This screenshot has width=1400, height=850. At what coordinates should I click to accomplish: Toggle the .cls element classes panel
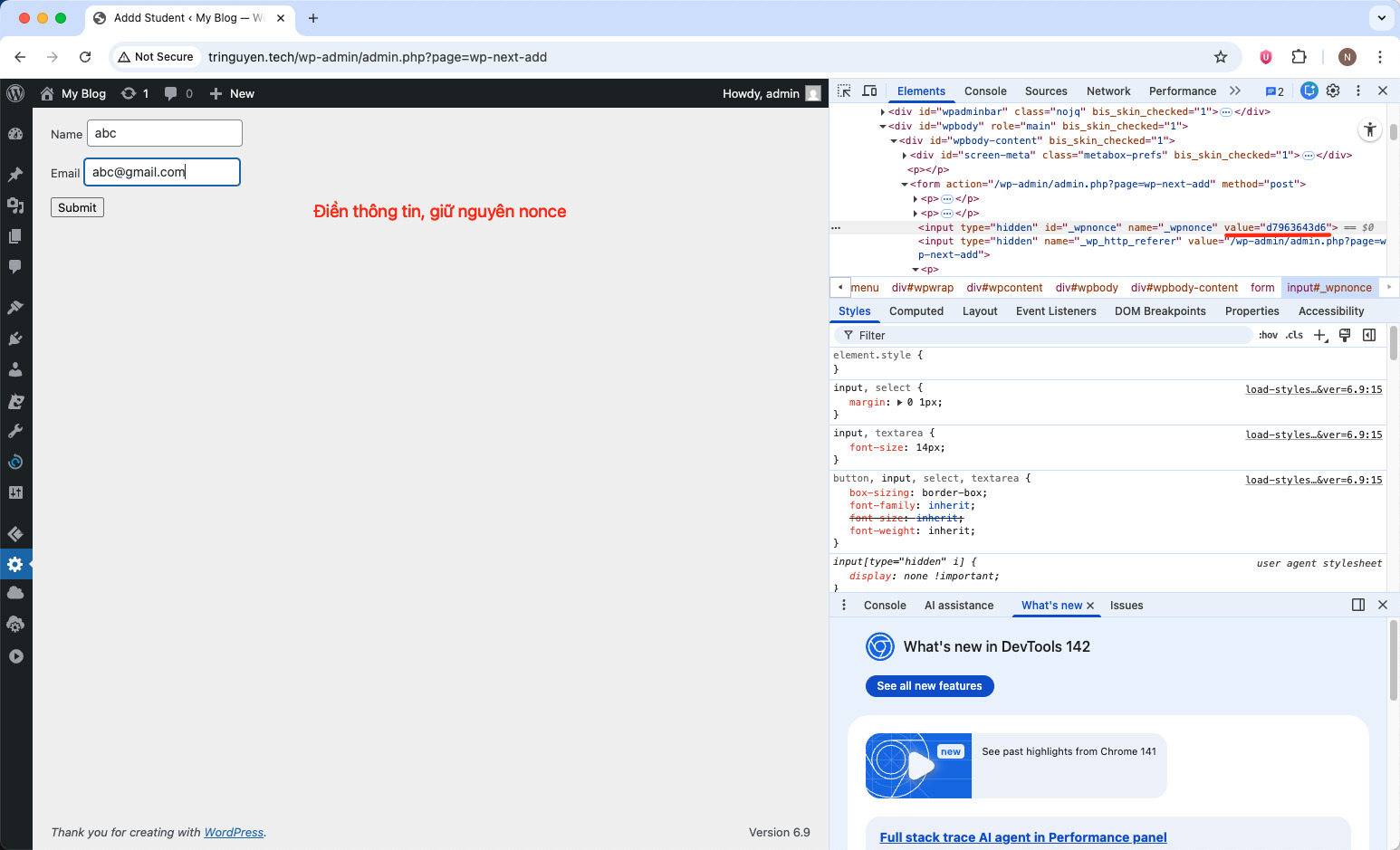pyautogui.click(x=1294, y=335)
